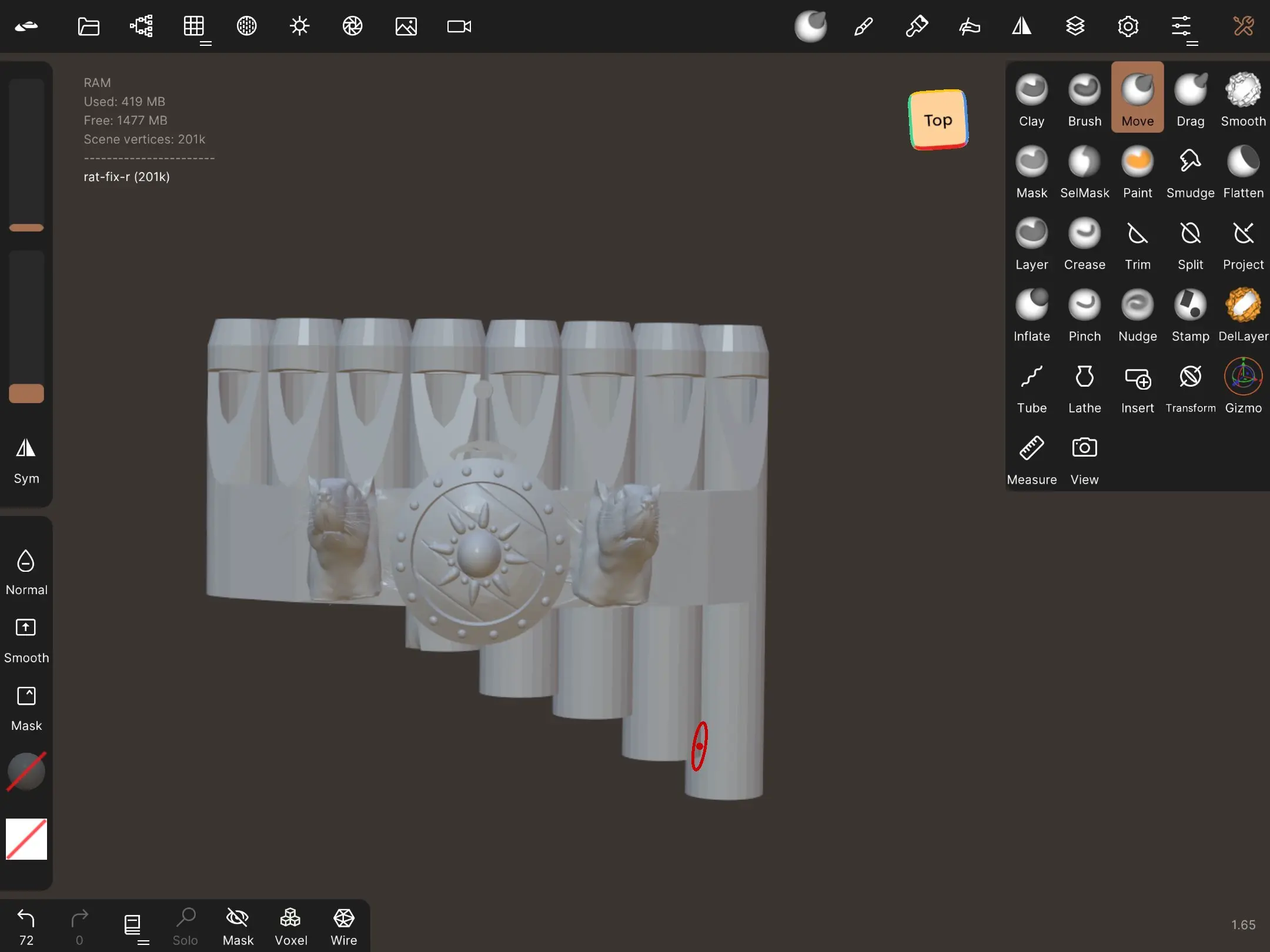1270x952 pixels.
Task: Open the files folder menu
Action: 88,26
